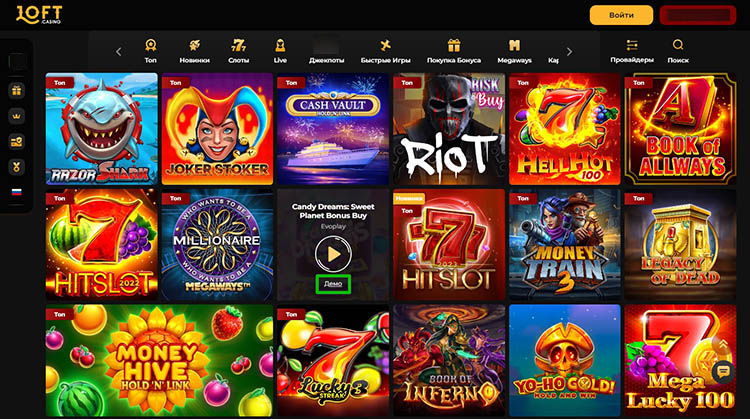The image size is (750, 419).
Task: Open the Новинки category
Action: click(x=194, y=51)
